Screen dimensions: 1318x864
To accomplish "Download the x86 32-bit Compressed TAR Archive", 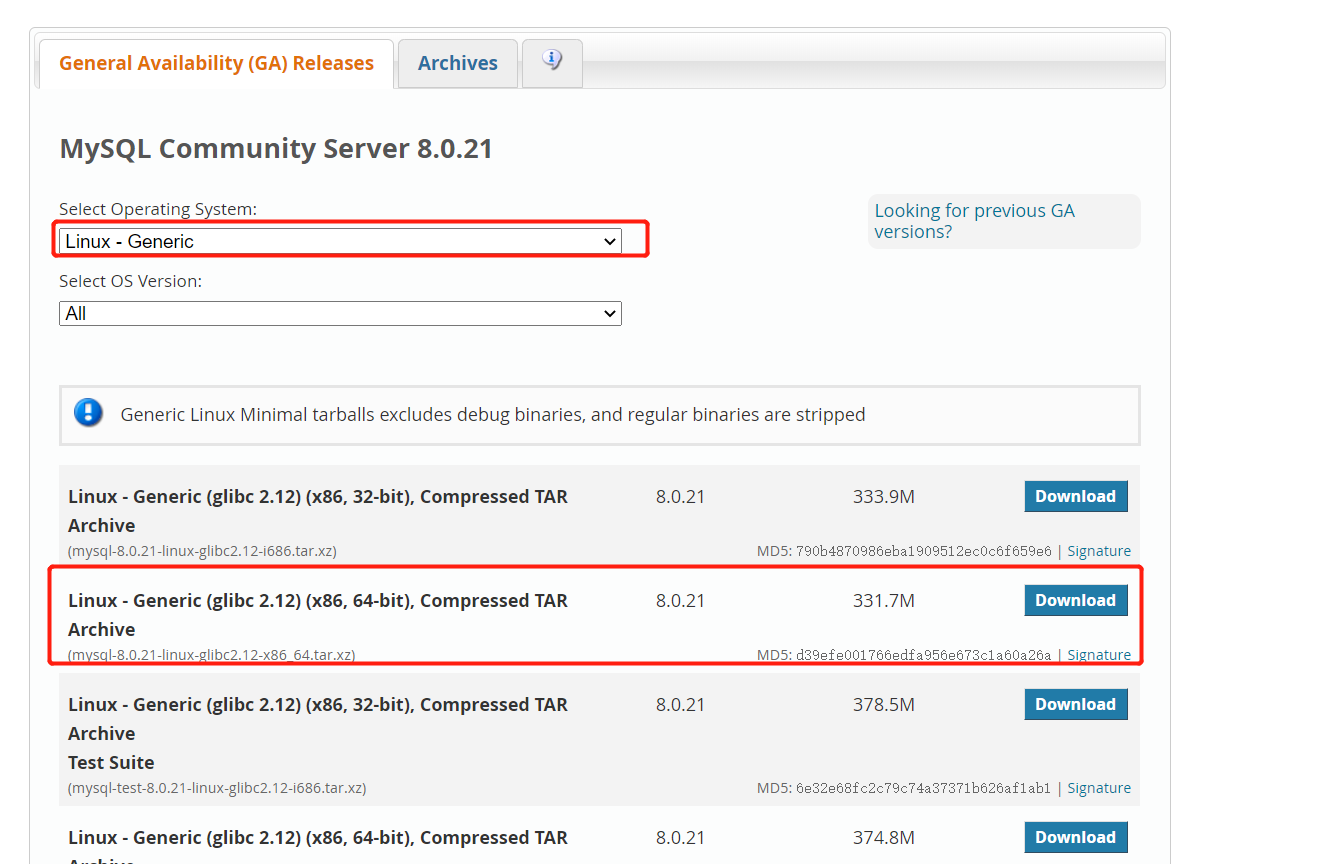I will coord(1075,496).
